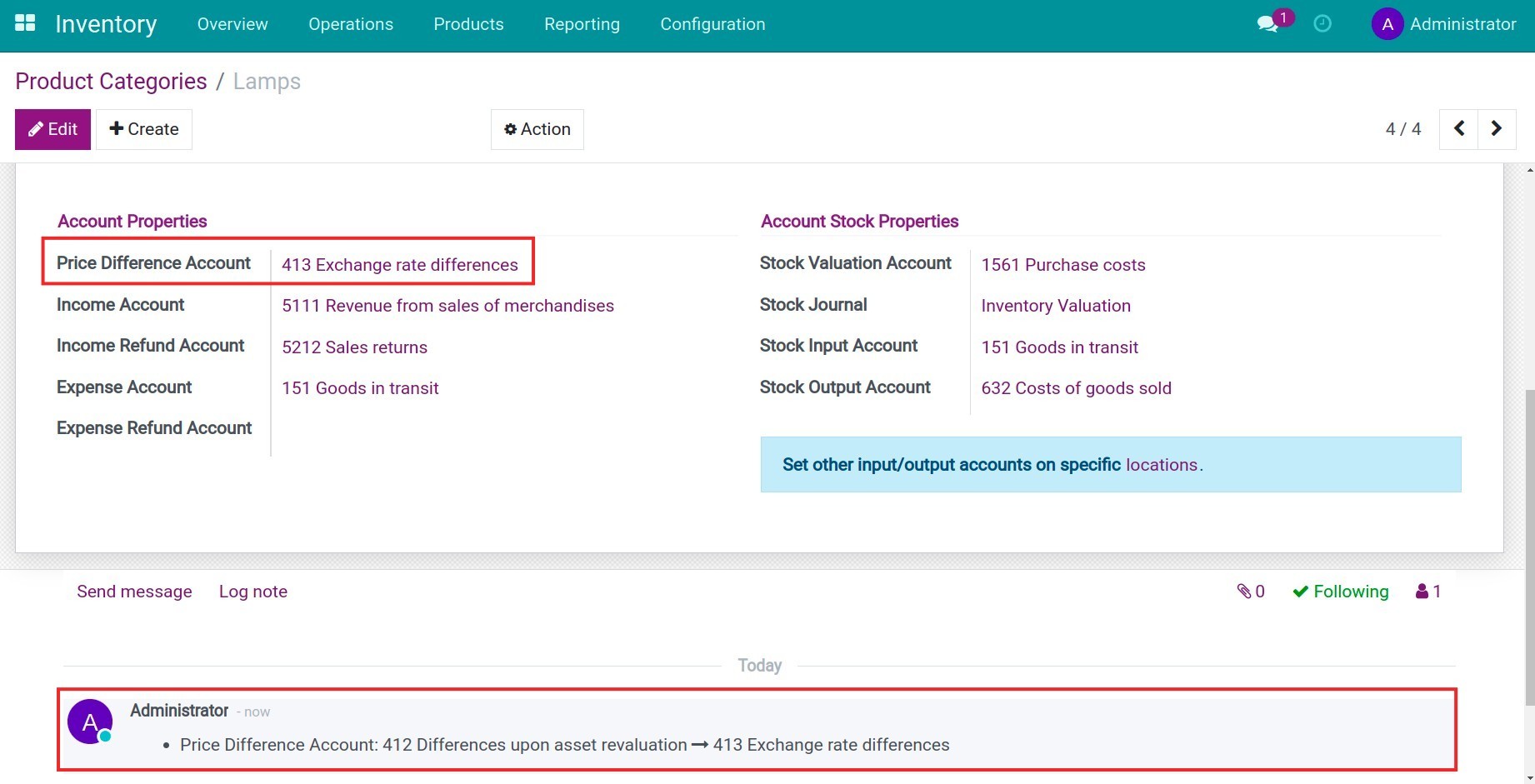Open the Action menu

point(537,128)
